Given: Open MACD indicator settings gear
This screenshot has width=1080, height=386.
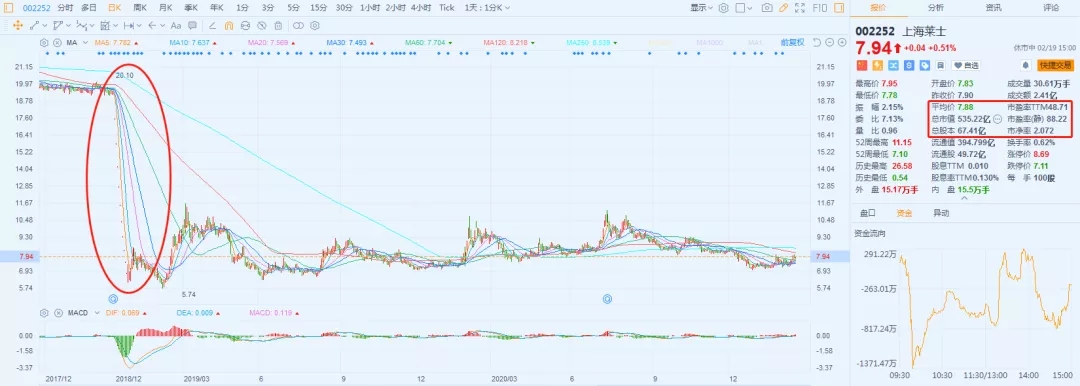Looking at the screenshot, I should point(44,313).
